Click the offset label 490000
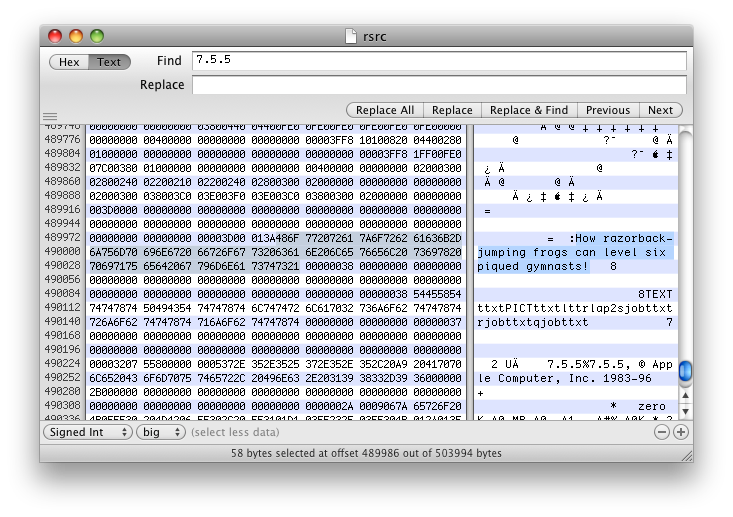Image resolution: width=733 pixels, height=517 pixels. 63,251
